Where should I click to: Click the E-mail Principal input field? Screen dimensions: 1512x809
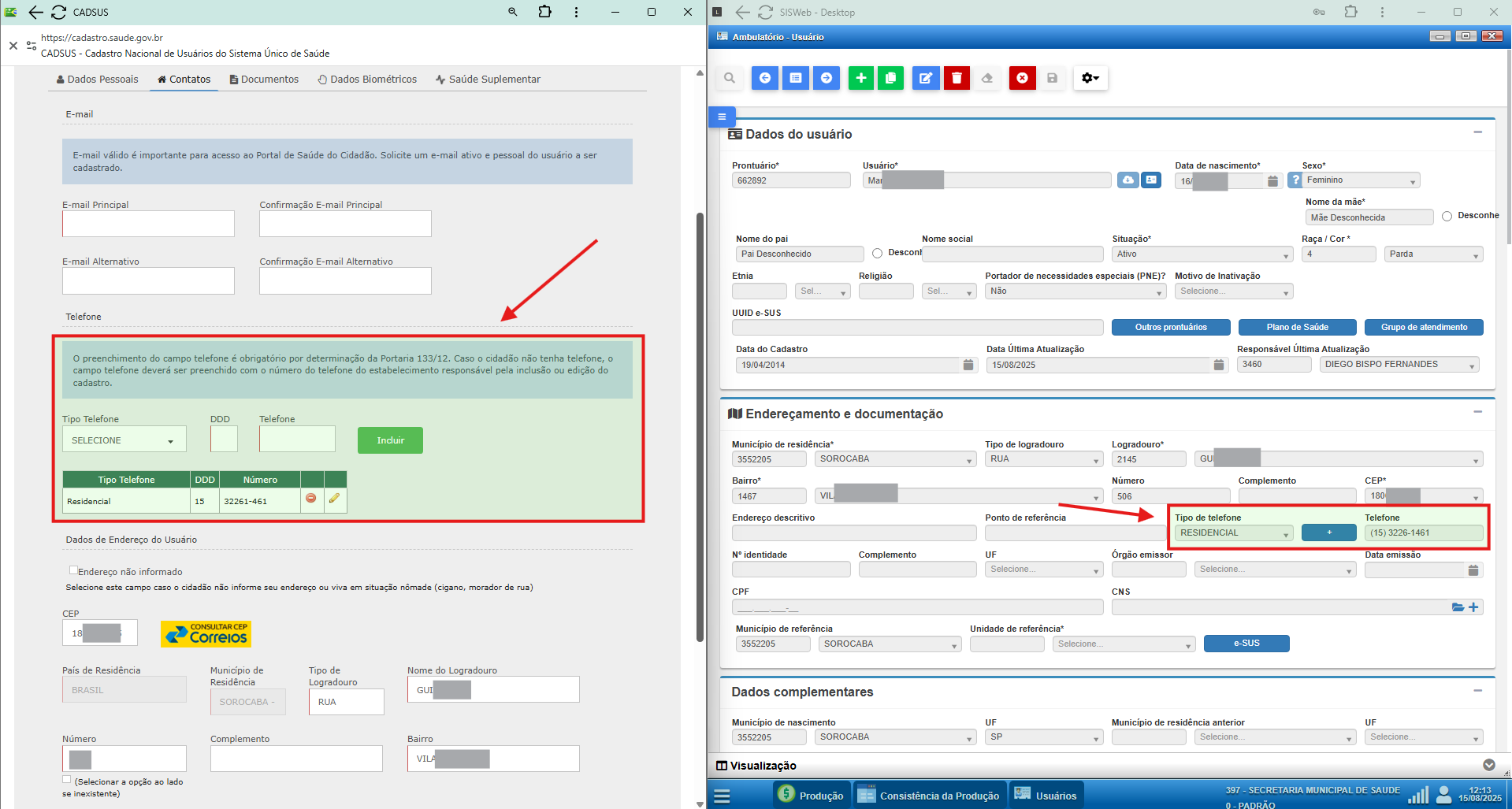coord(148,224)
